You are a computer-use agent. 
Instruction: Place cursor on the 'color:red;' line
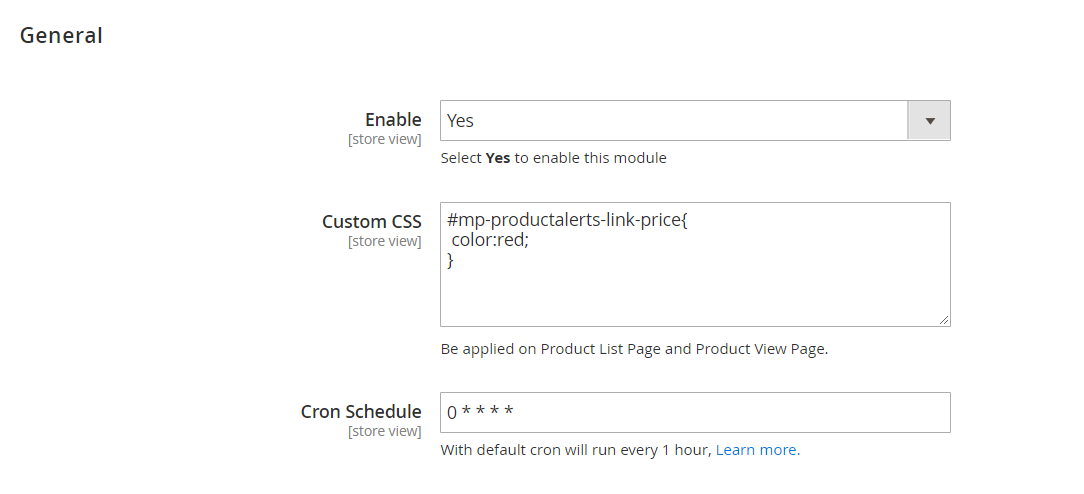point(490,241)
